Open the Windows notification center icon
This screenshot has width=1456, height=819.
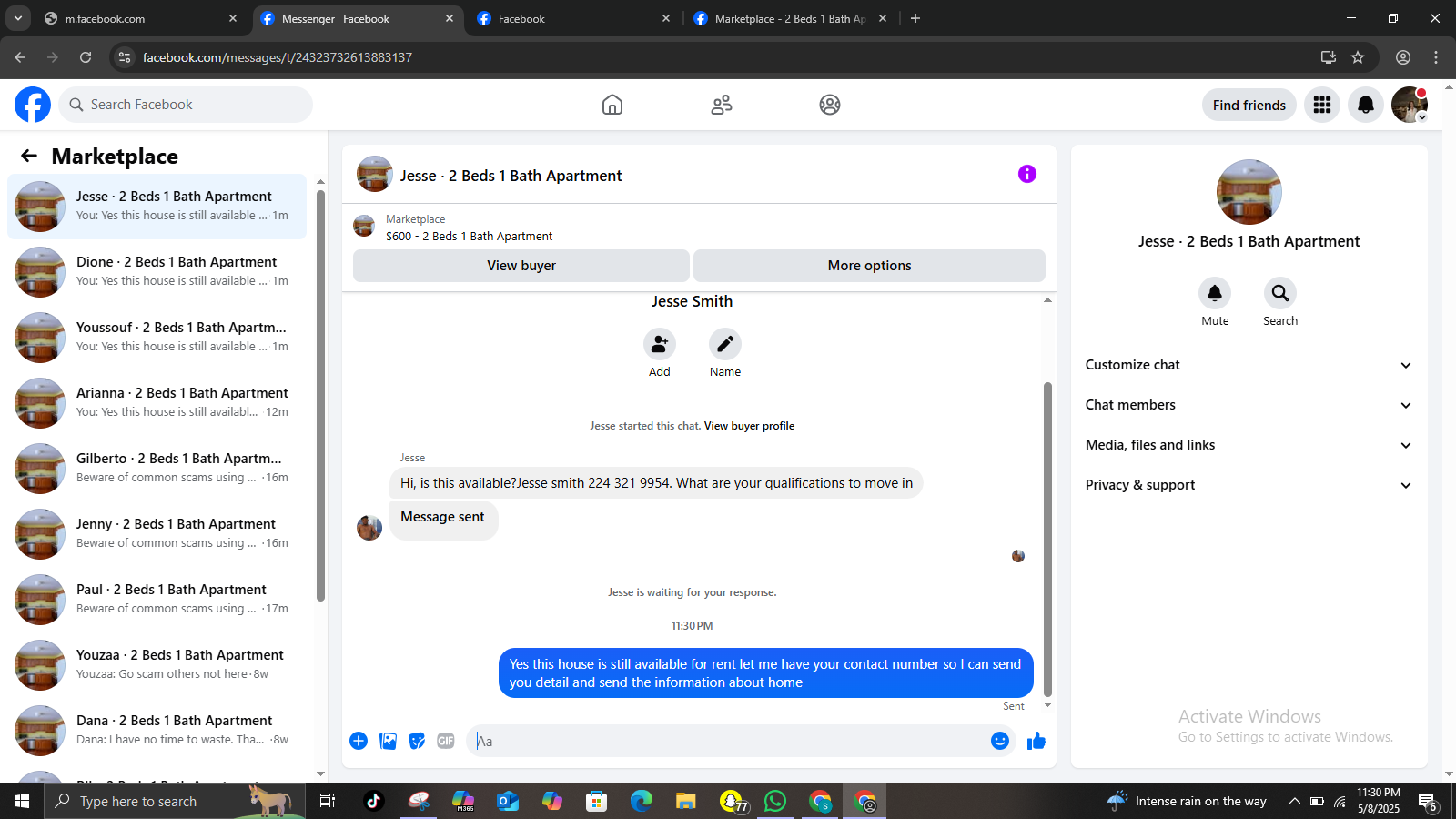[1428, 801]
